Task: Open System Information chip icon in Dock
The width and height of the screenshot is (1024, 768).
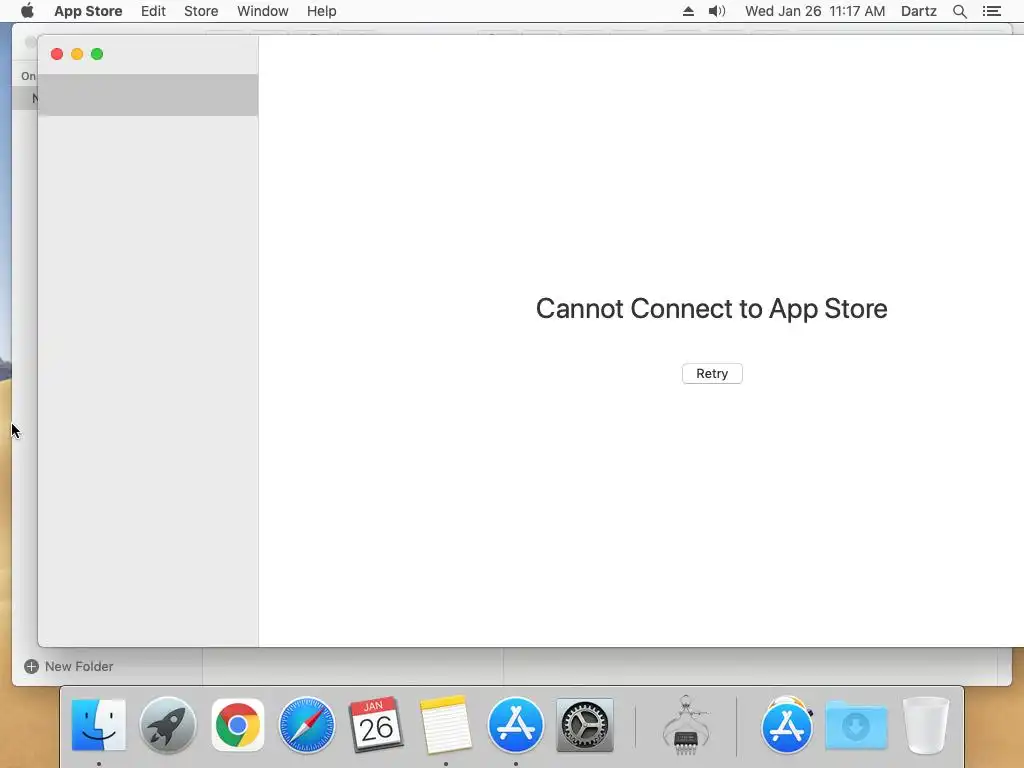Action: pyautogui.click(x=685, y=725)
